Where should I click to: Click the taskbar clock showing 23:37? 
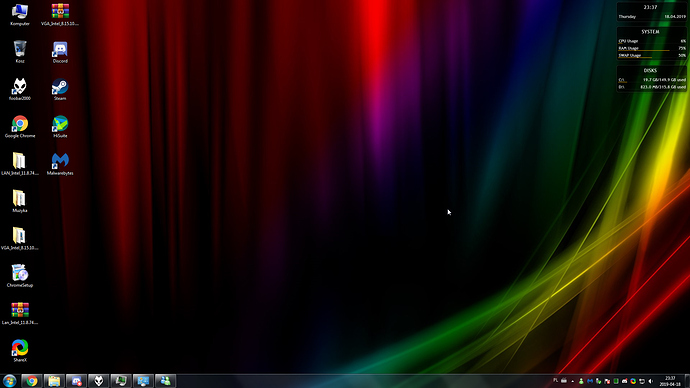(x=670, y=381)
